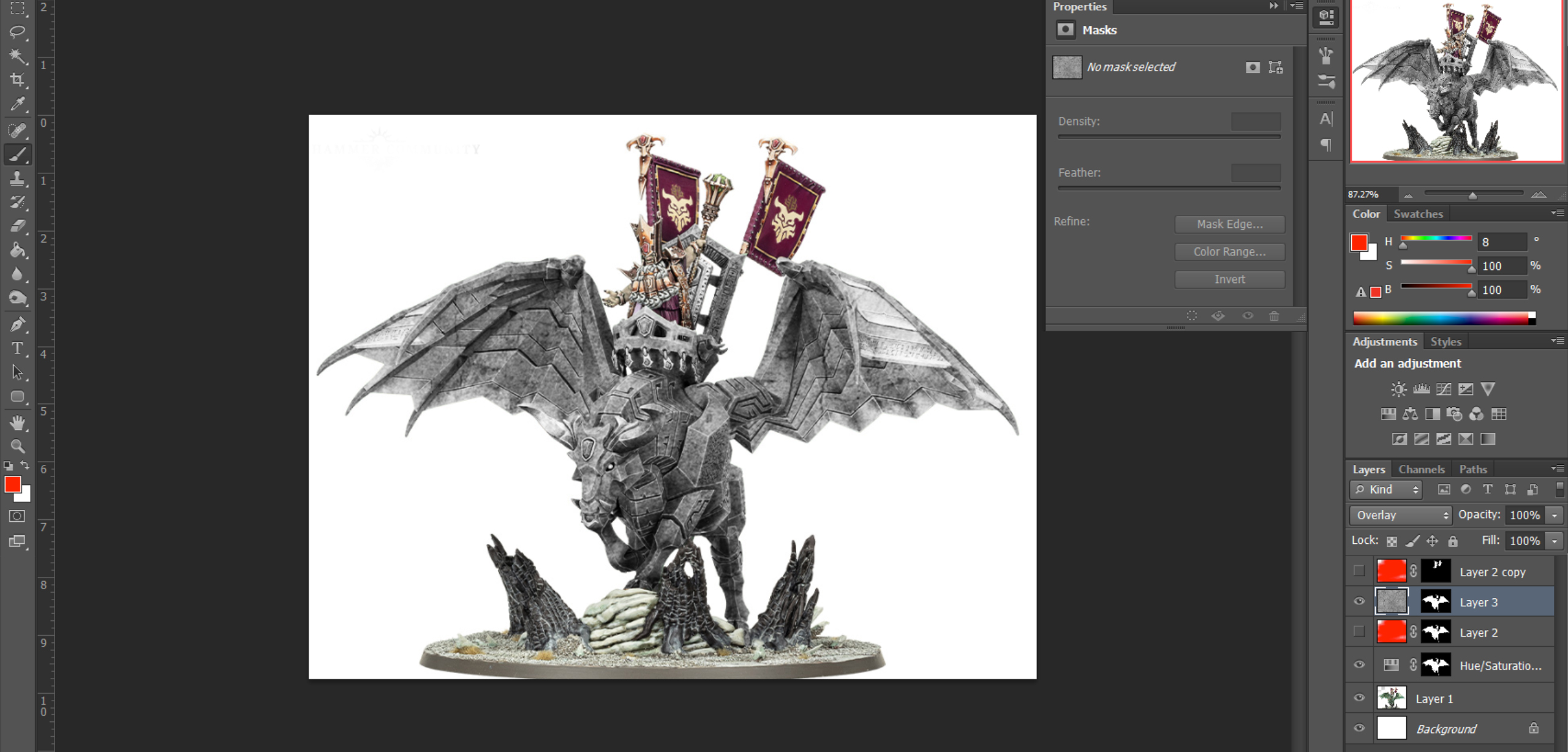Click the Mask Edge button
The width and height of the screenshot is (1568, 752).
point(1229,225)
